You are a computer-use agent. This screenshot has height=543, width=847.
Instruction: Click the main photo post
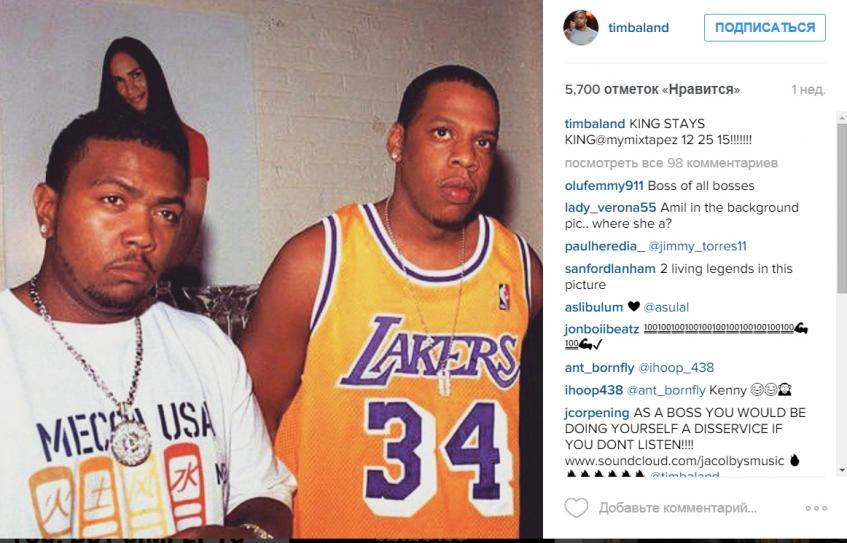tap(271, 269)
